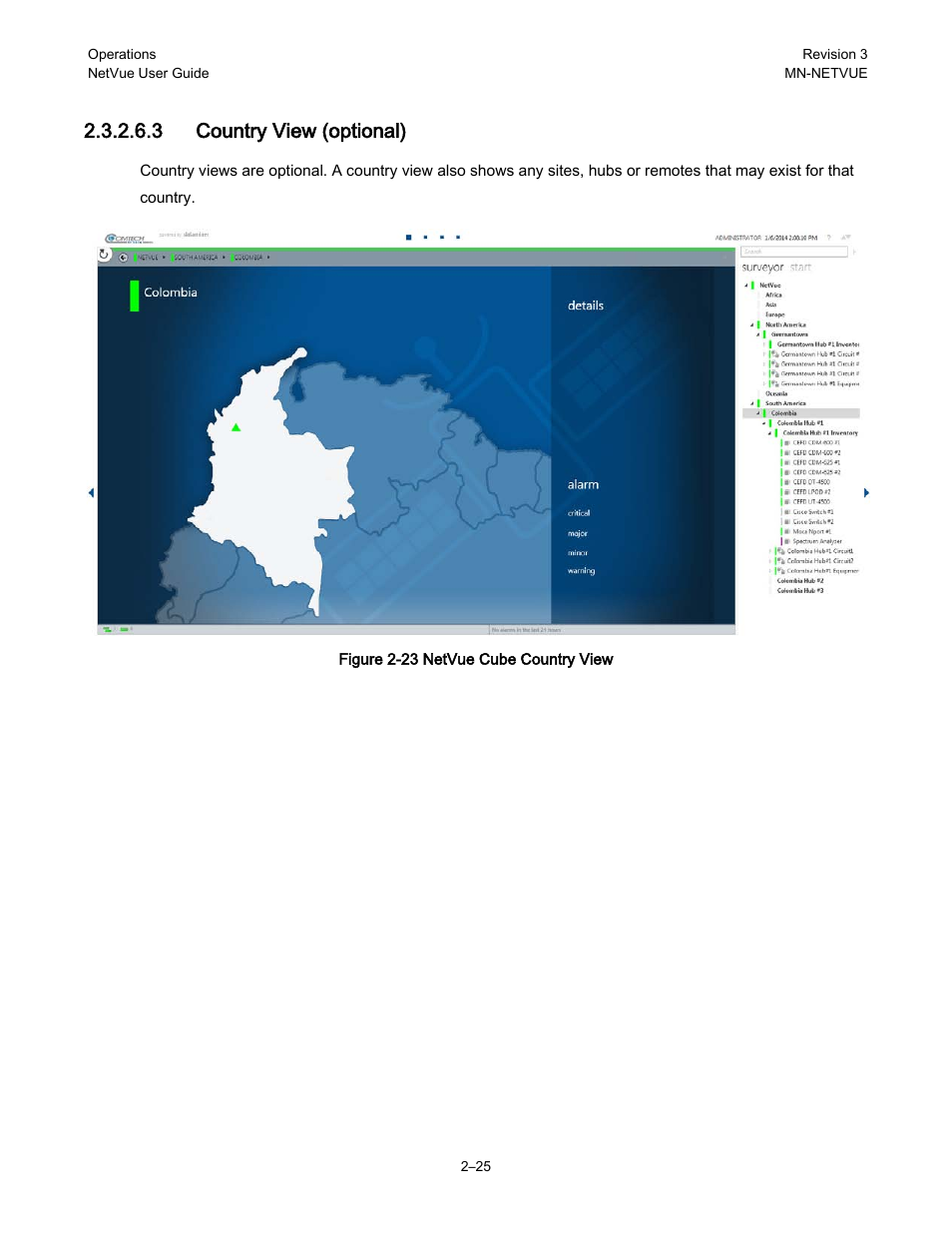952x1233 pixels.
Task: Select the first large page indicator square
Action: click(408, 238)
